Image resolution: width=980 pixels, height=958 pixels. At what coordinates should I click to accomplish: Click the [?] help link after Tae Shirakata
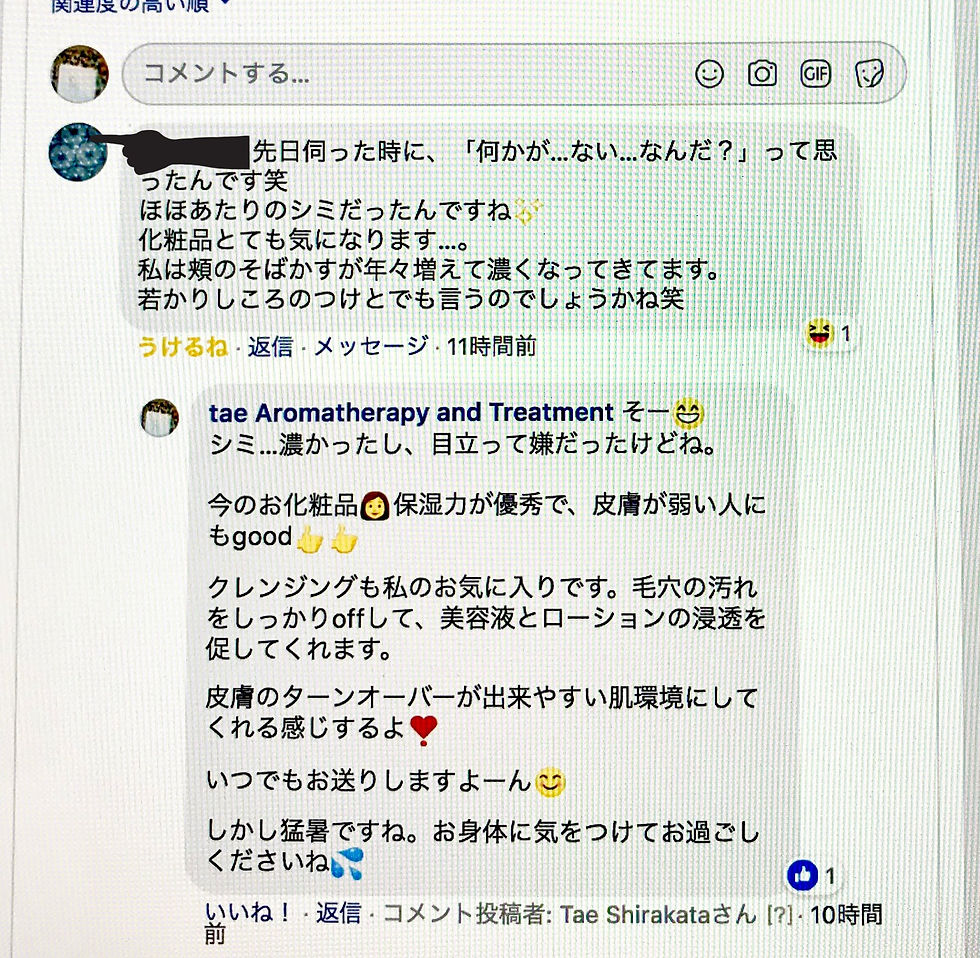tap(779, 915)
